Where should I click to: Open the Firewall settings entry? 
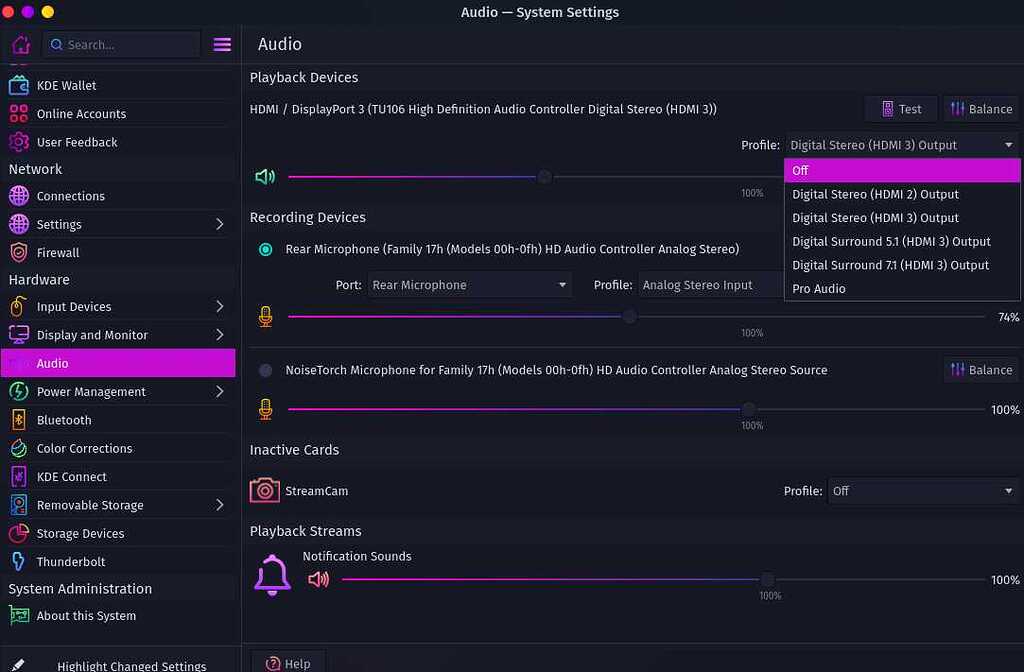point(58,253)
